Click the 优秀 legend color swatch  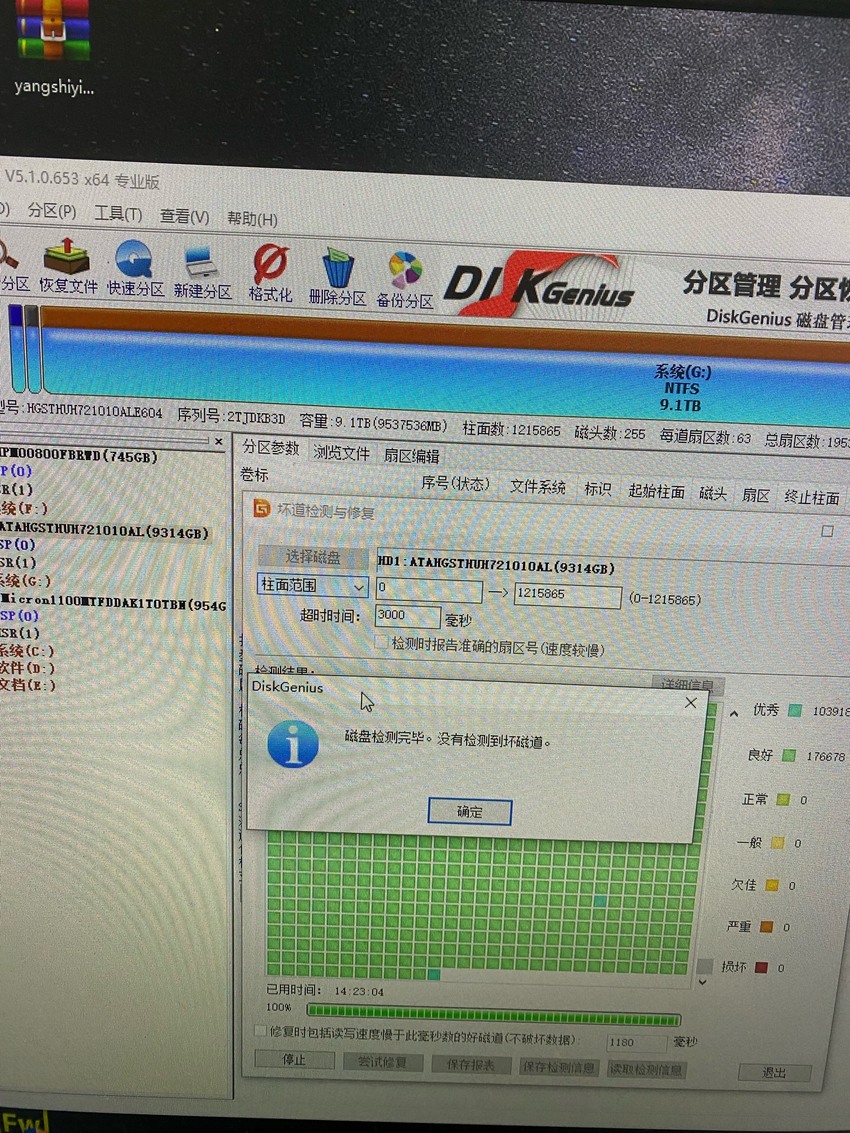794,710
